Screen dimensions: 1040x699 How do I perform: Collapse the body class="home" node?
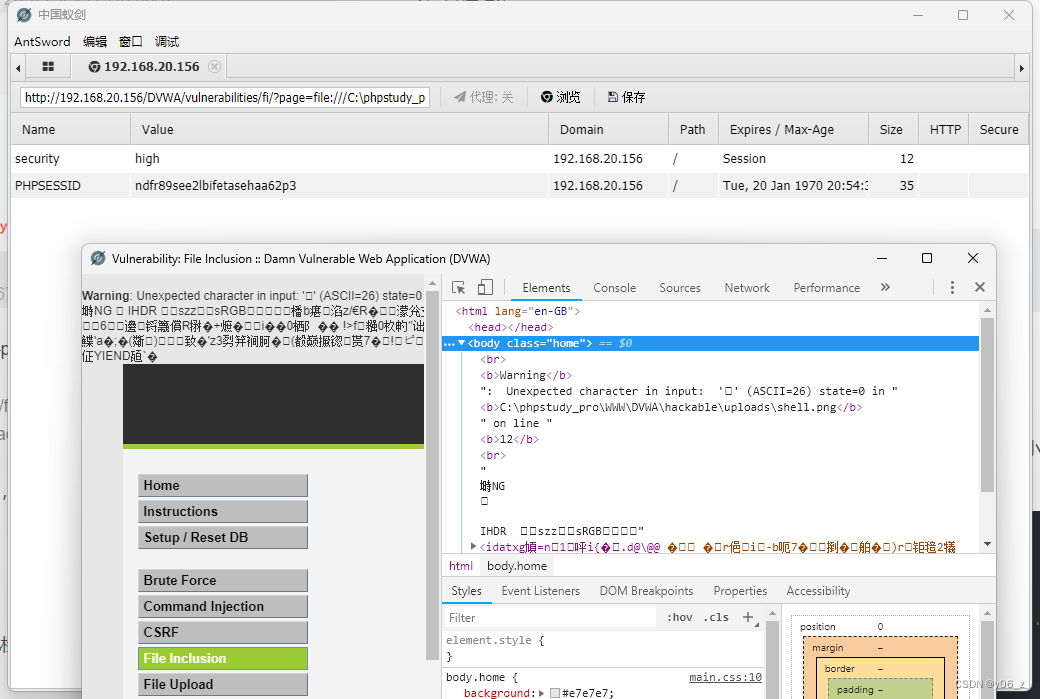(462, 343)
